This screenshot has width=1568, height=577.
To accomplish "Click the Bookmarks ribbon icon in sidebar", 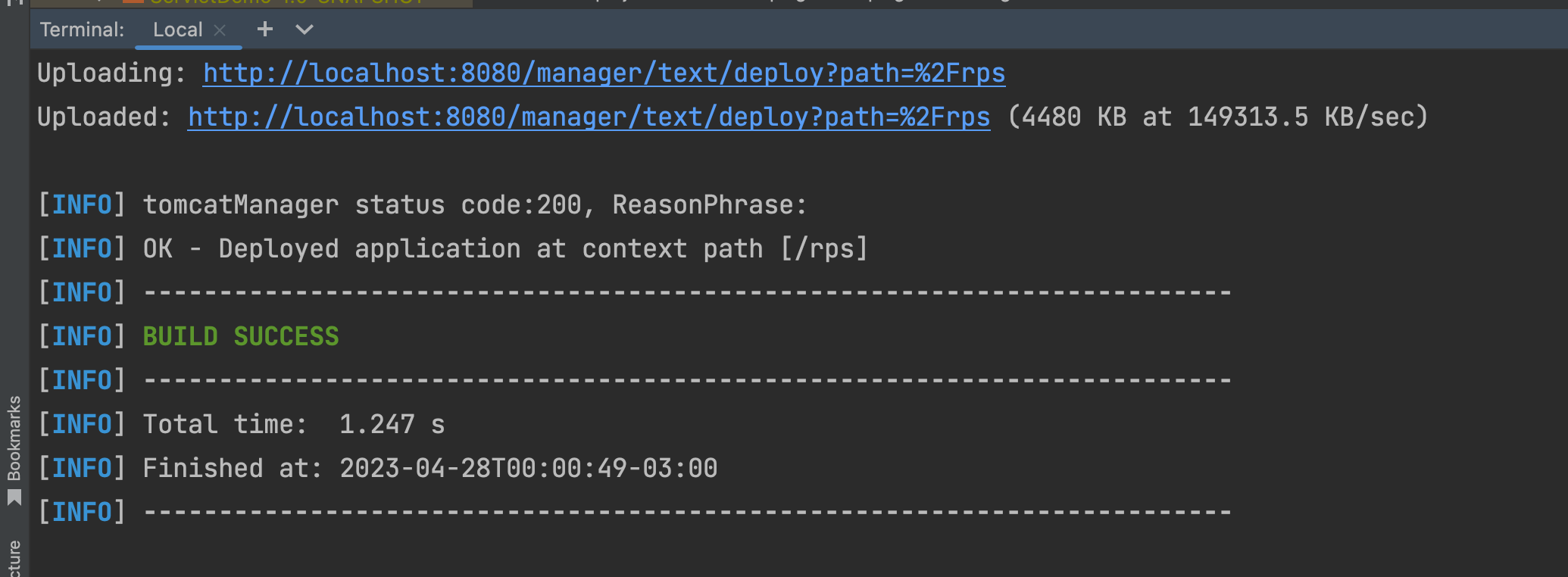I will click(x=14, y=498).
